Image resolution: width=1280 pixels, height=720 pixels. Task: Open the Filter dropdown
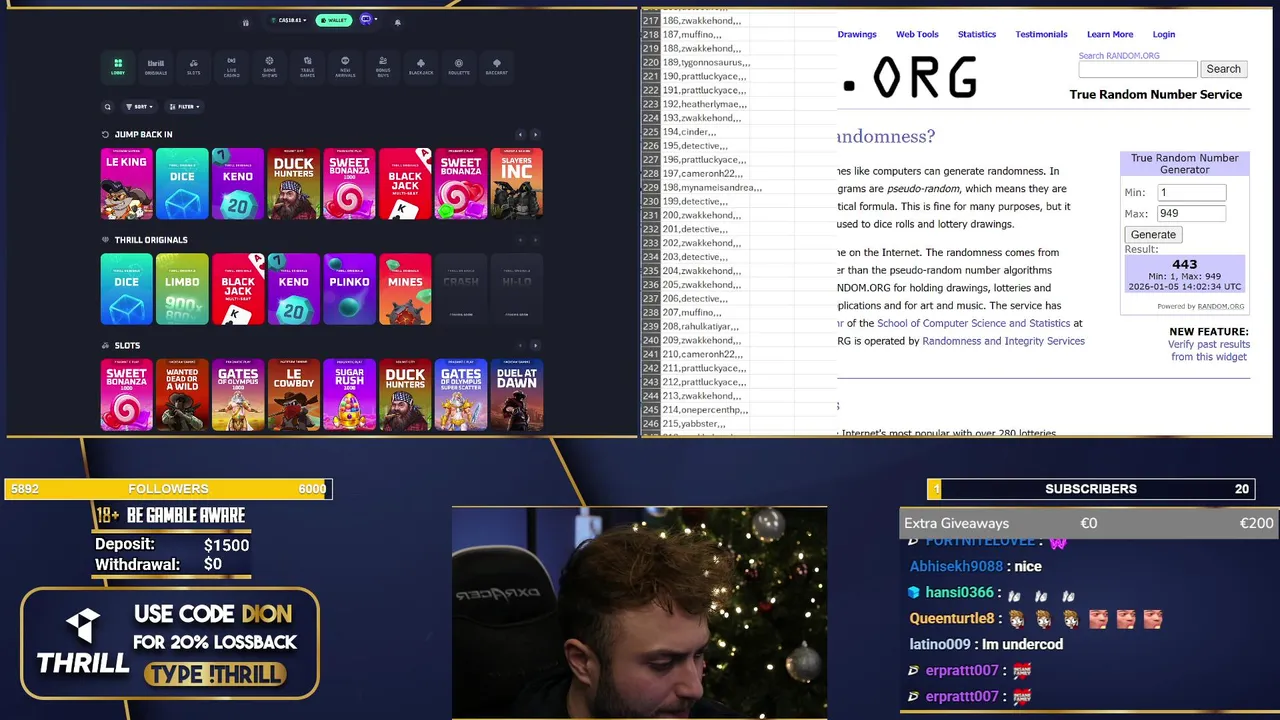(184, 107)
